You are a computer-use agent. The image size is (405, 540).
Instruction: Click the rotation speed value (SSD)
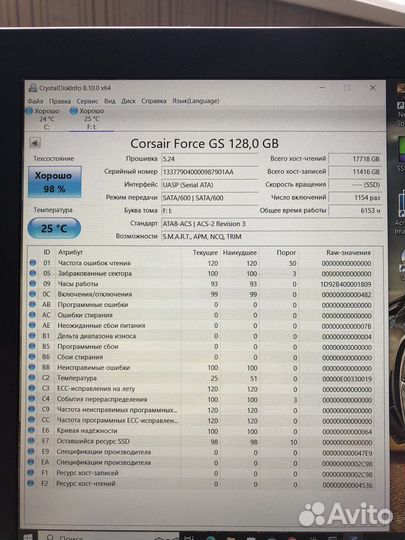(355, 185)
